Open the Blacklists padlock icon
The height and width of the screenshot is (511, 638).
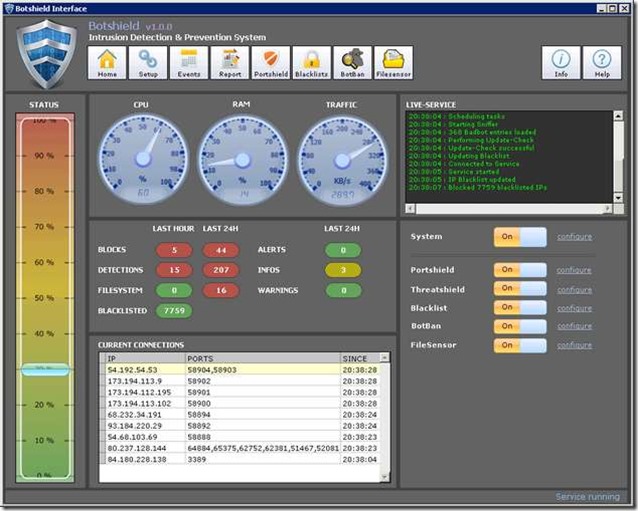click(x=312, y=63)
